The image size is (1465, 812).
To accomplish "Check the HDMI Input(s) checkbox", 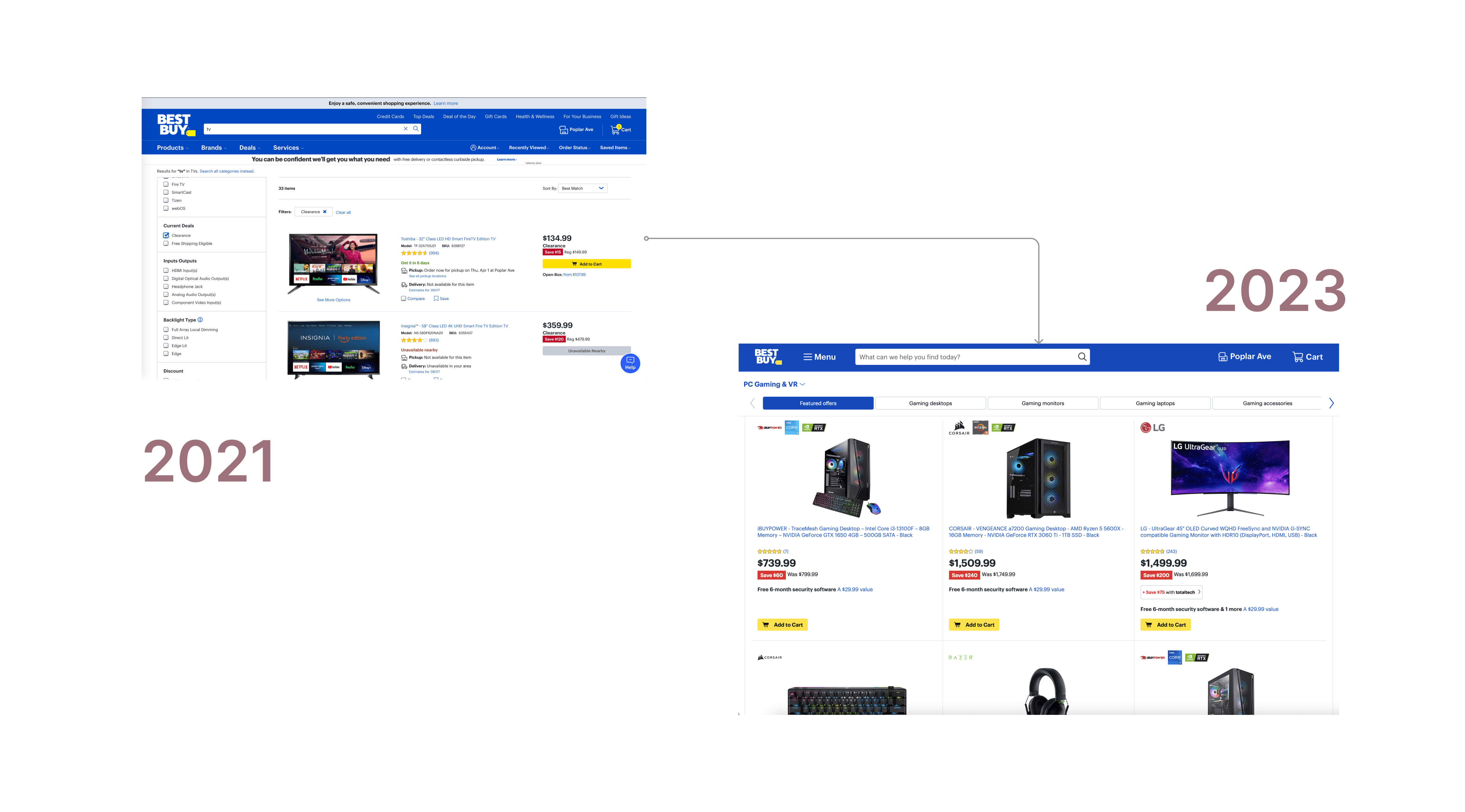I will pyautogui.click(x=166, y=271).
